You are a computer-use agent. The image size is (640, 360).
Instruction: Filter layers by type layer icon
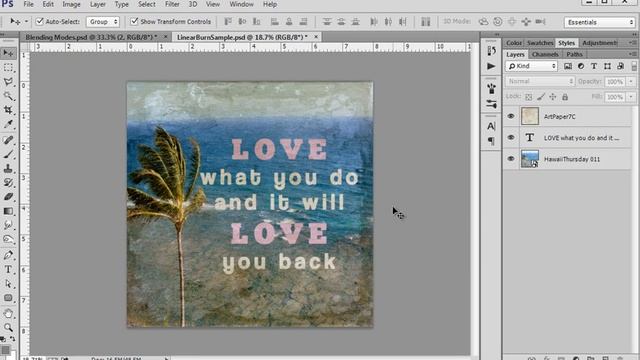(594, 66)
